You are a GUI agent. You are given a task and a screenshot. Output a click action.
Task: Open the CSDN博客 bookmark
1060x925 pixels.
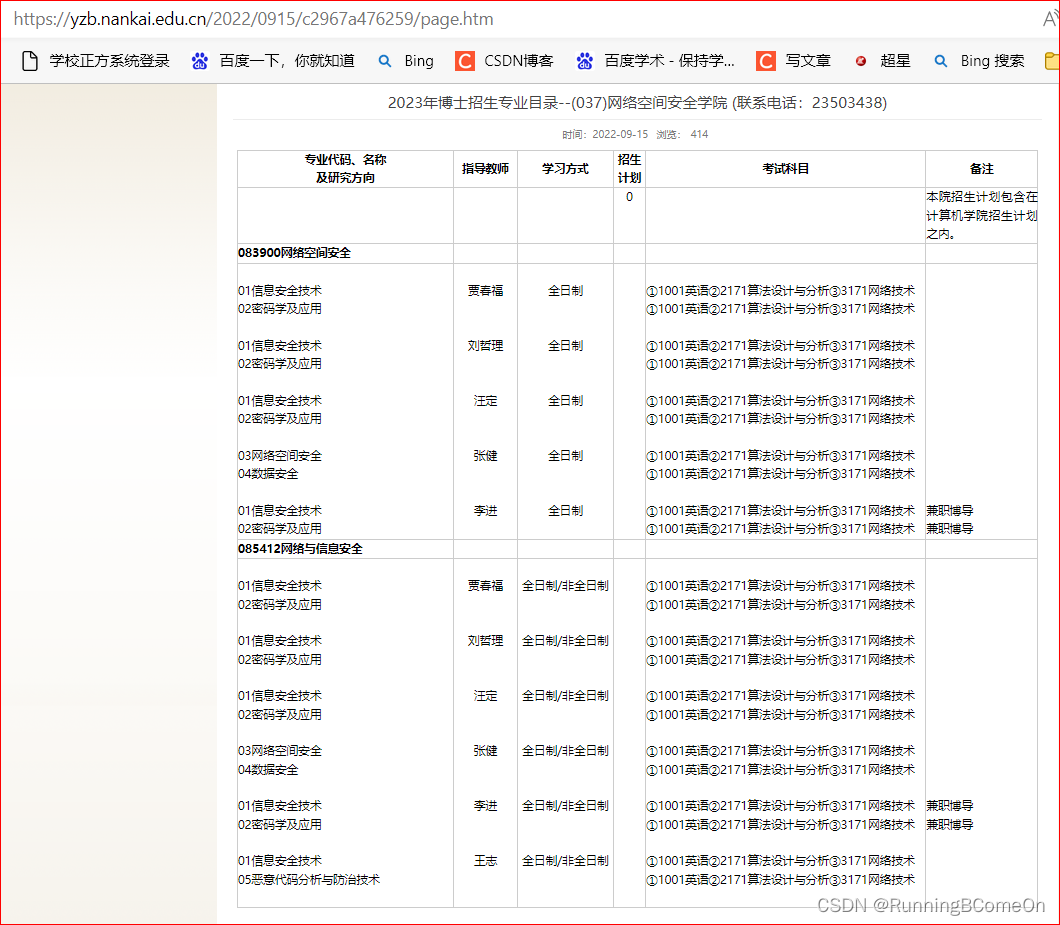click(x=504, y=61)
